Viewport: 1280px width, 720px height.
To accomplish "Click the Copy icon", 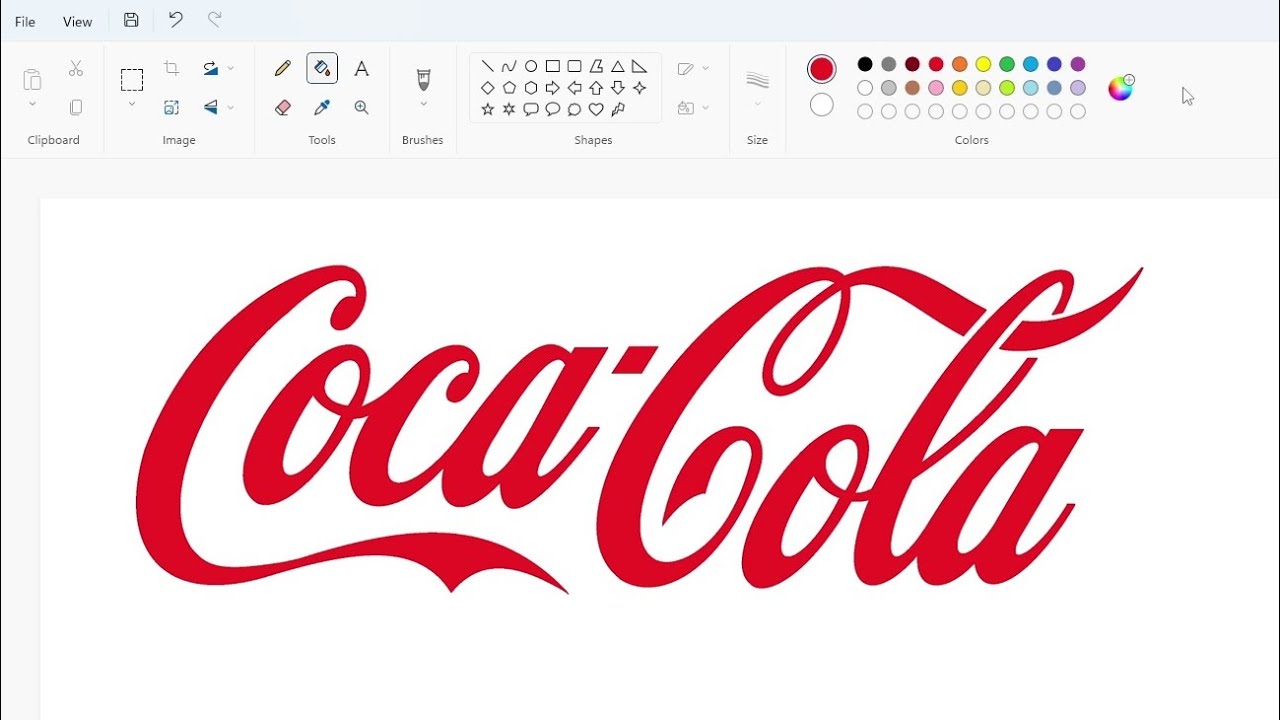I will pos(76,107).
